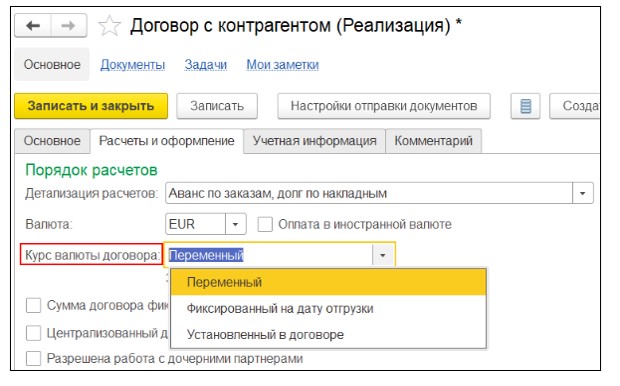The image size is (620, 386).
Task: Click the Порядок расчетов section heading
Action: [x=91, y=170]
